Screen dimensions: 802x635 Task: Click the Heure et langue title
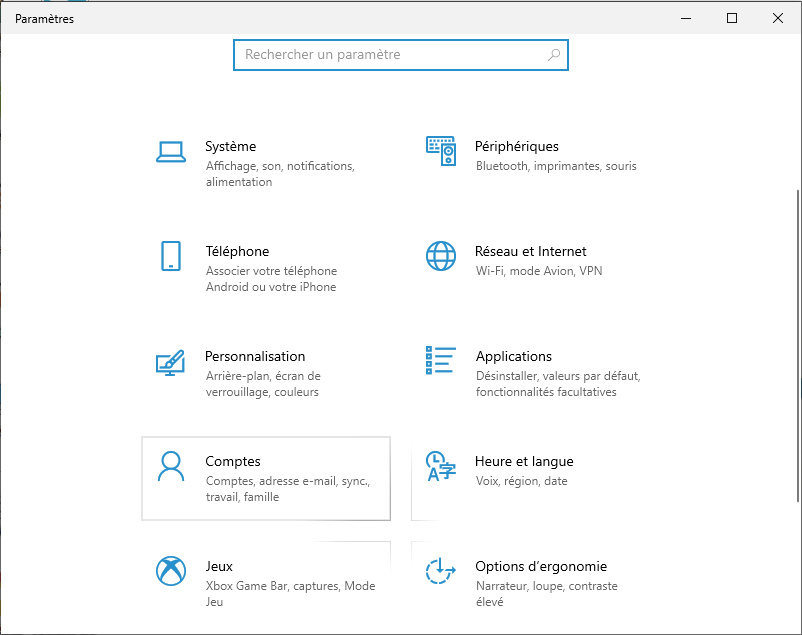(x=524, y=462)
